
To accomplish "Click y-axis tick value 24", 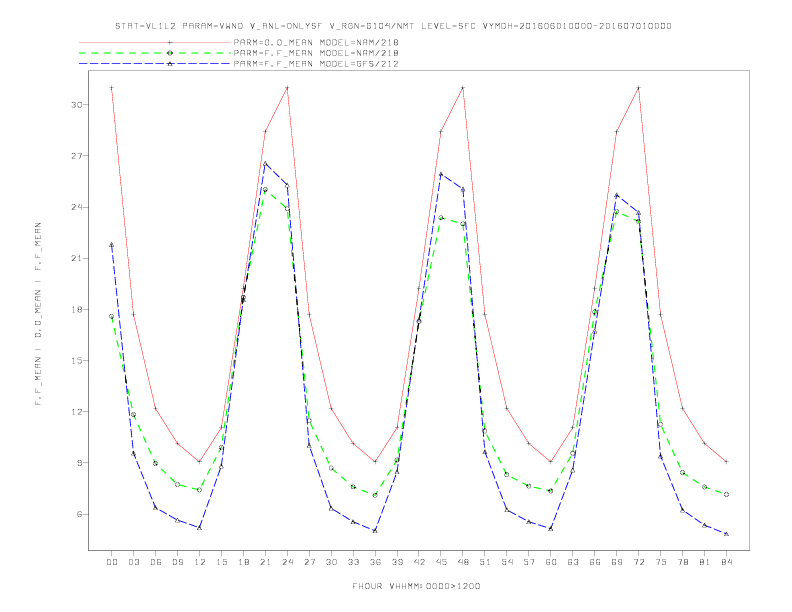I will pos(76,207).
